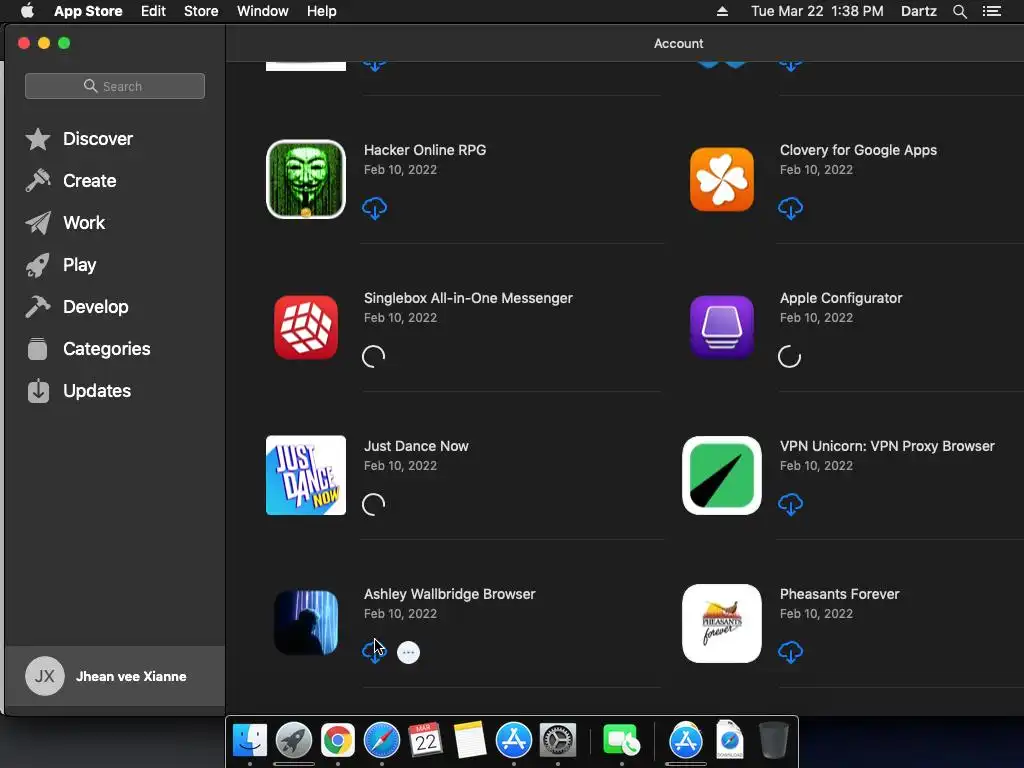1024x768 pixels.
Task: Click Apple Configurator title
Action: (x=841, y=298)
